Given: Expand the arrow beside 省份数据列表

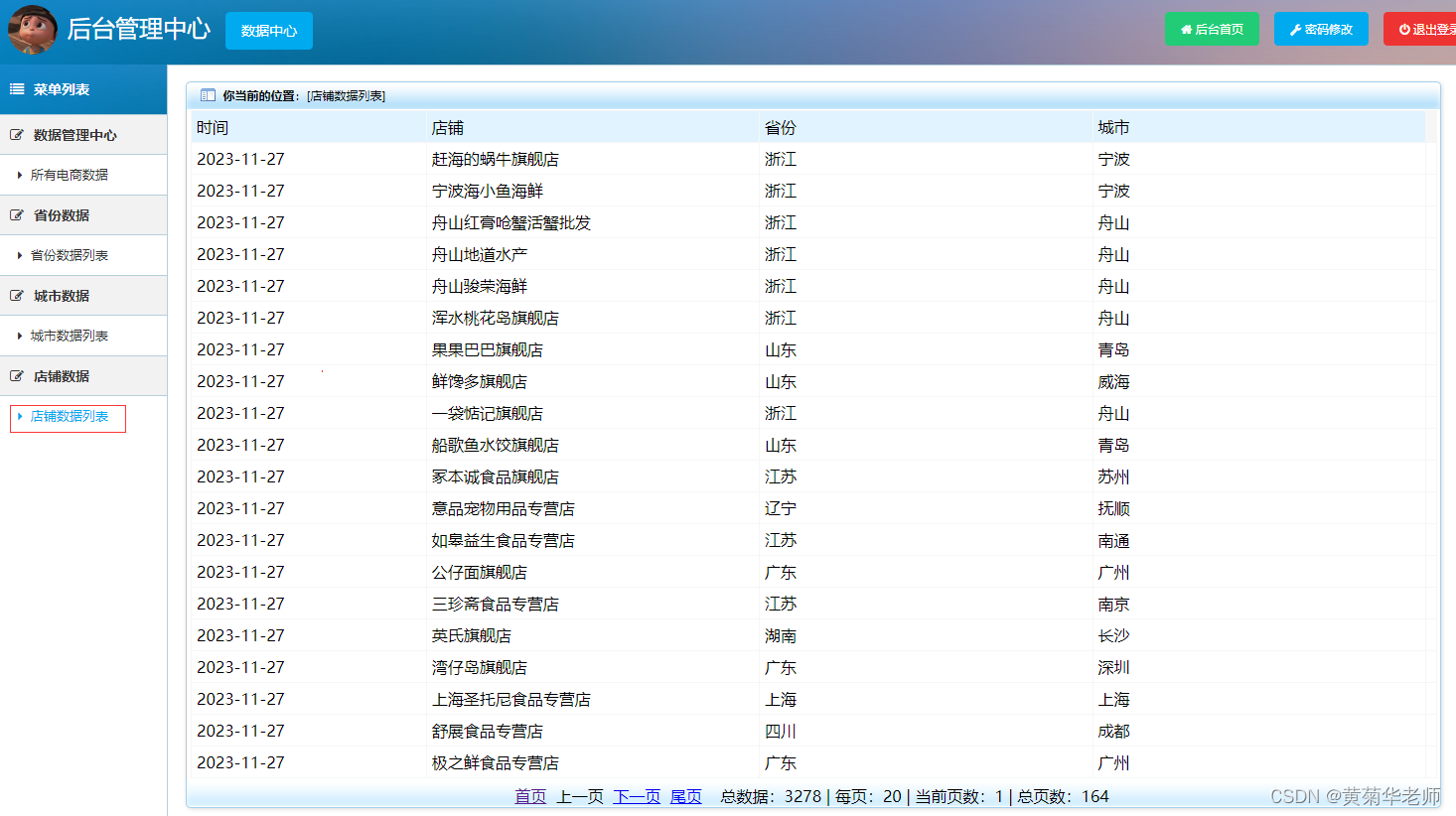Looking at the screenshot, I should click(20, 255).
